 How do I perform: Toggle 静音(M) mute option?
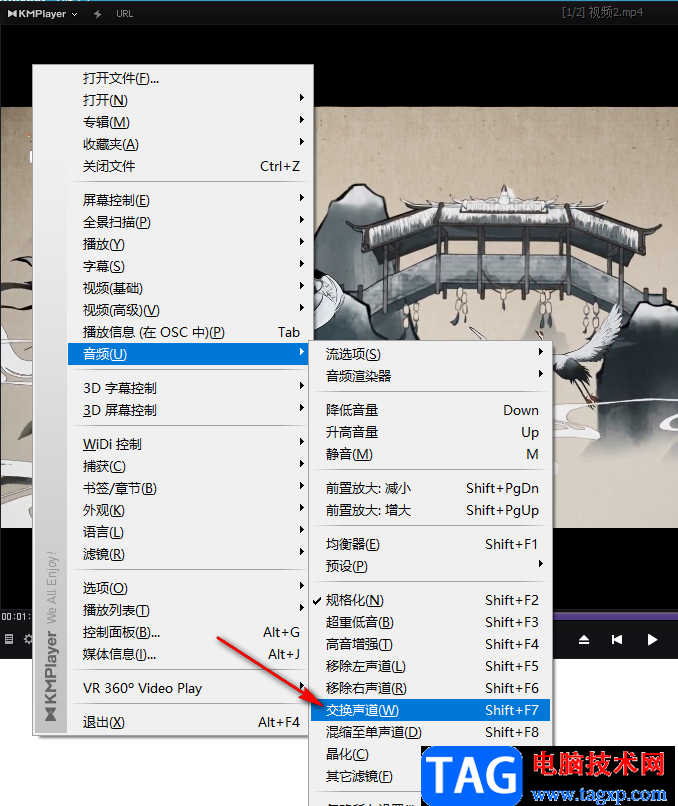tap(431, 454)
